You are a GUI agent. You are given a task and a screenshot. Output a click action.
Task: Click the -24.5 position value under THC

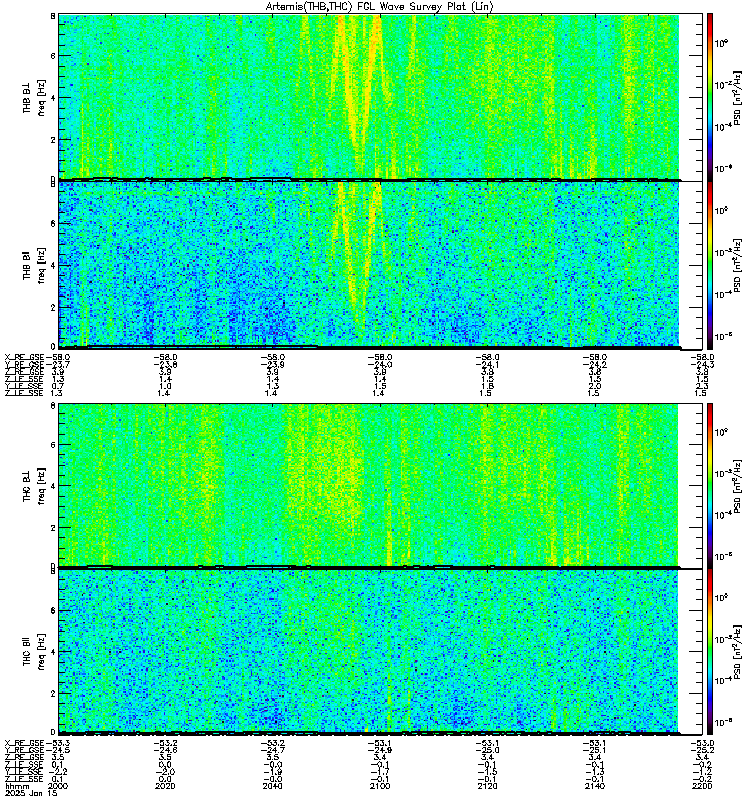[58, 750]
